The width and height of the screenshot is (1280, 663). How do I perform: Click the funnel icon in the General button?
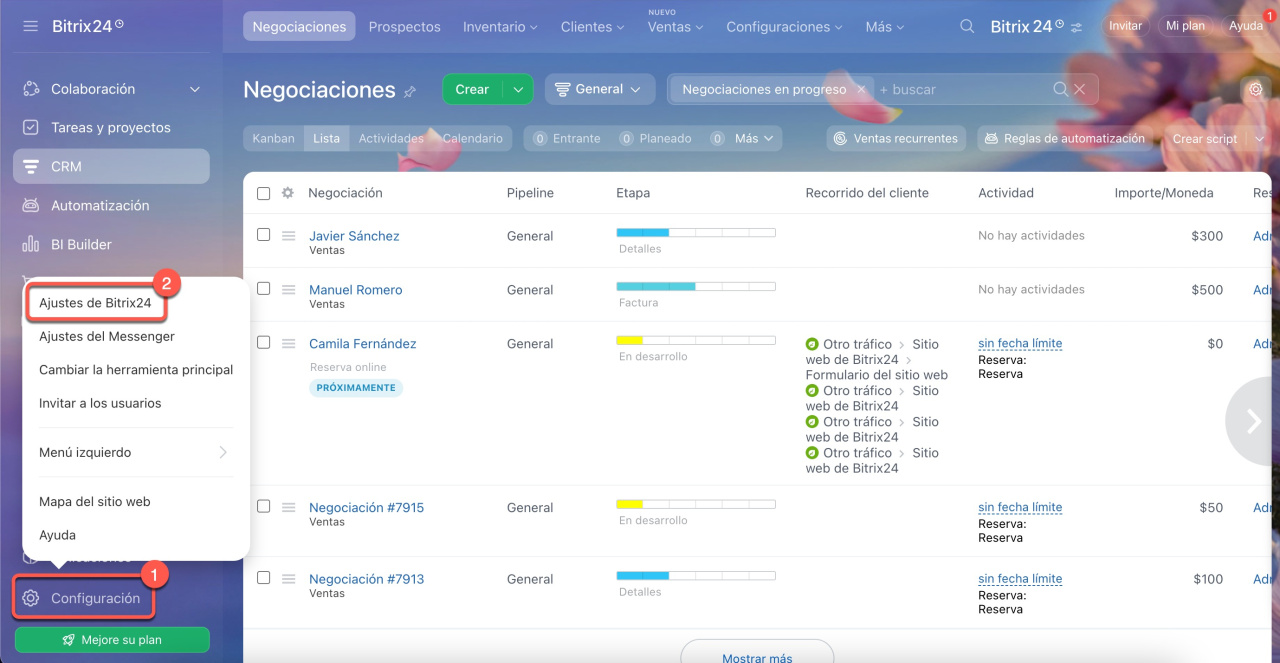pos(563,89)
